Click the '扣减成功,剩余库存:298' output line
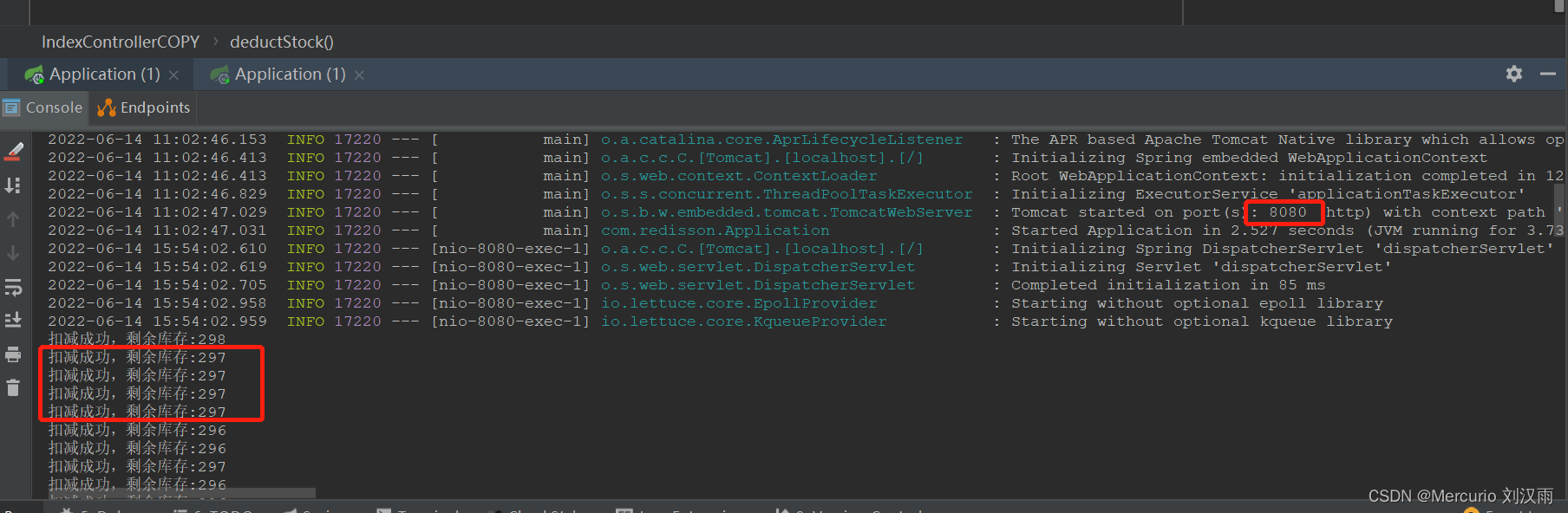The height and width of the screenshot is (513, 1568). click(x=137, y=339)
